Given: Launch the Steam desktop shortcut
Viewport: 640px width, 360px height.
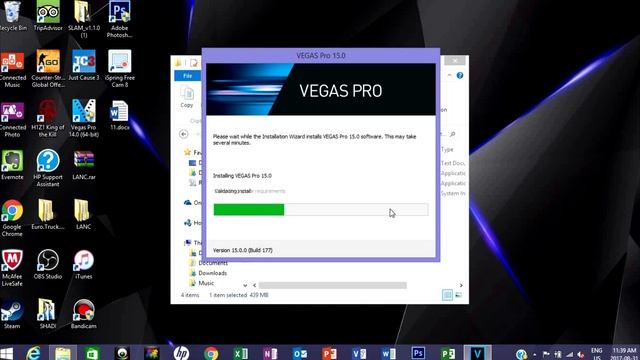Looking at the screenshot, I should point(12,314).
